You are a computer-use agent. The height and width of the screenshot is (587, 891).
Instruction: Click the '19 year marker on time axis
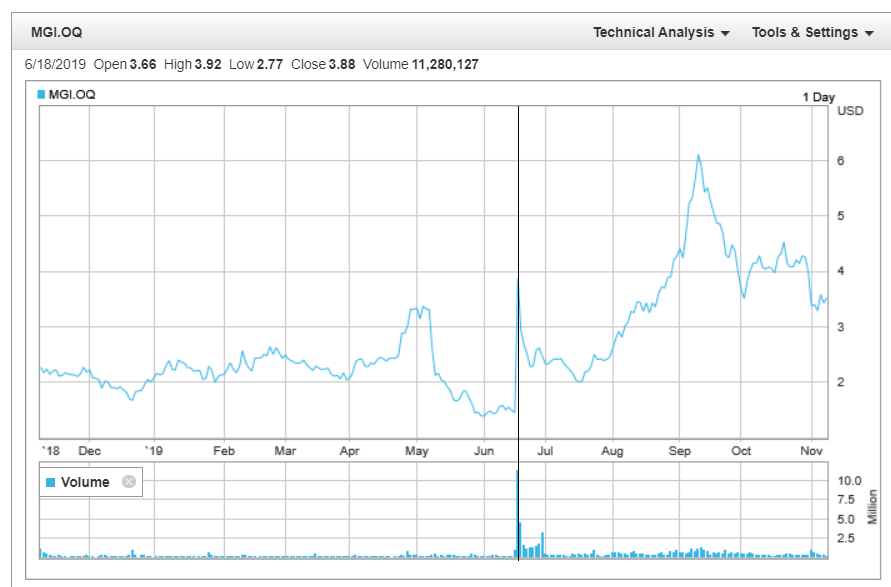152,451
